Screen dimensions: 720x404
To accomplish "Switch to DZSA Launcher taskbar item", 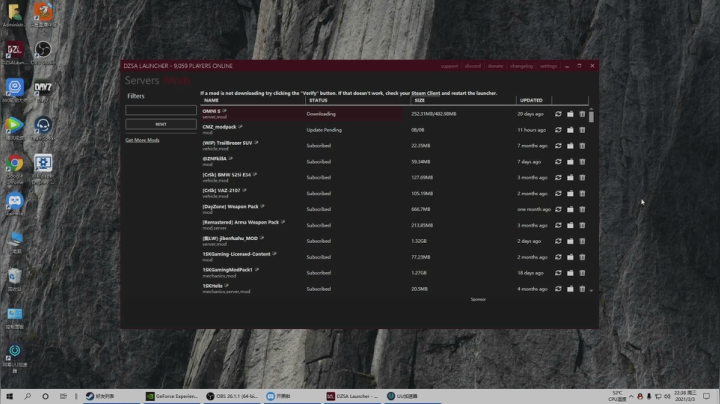I will coord(352,396).
